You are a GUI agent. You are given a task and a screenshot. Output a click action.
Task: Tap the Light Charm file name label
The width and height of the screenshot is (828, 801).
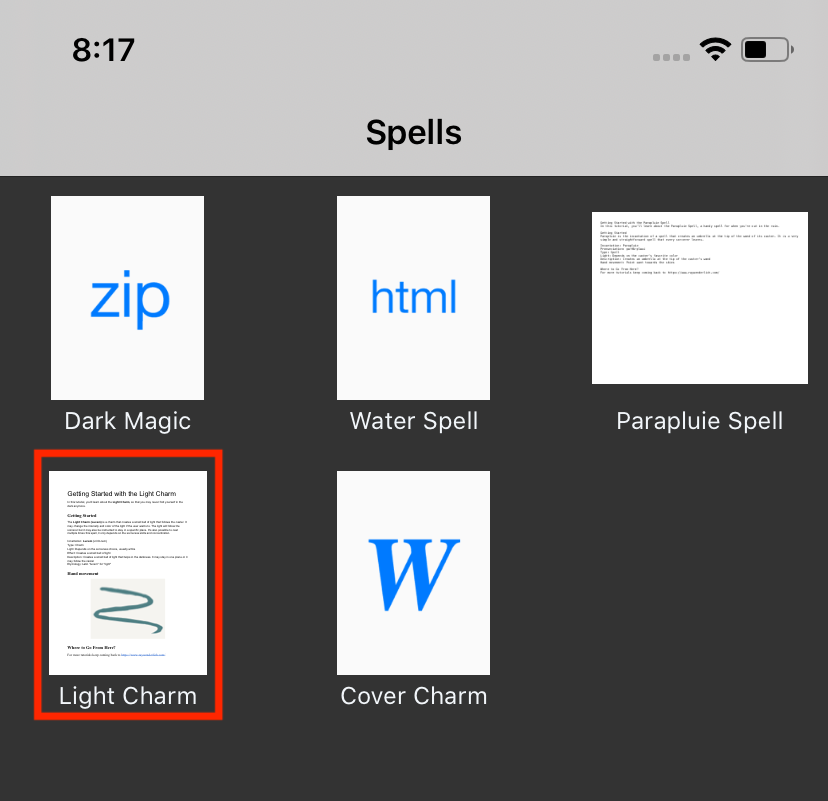127,696
